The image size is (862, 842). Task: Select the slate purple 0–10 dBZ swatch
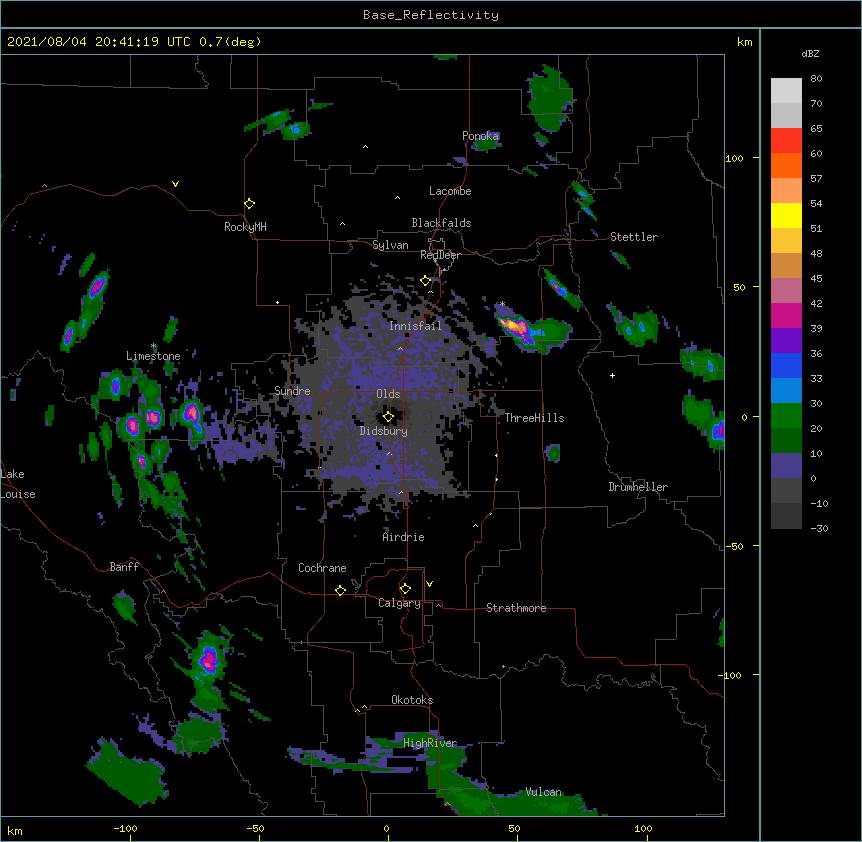coord(786,466)
